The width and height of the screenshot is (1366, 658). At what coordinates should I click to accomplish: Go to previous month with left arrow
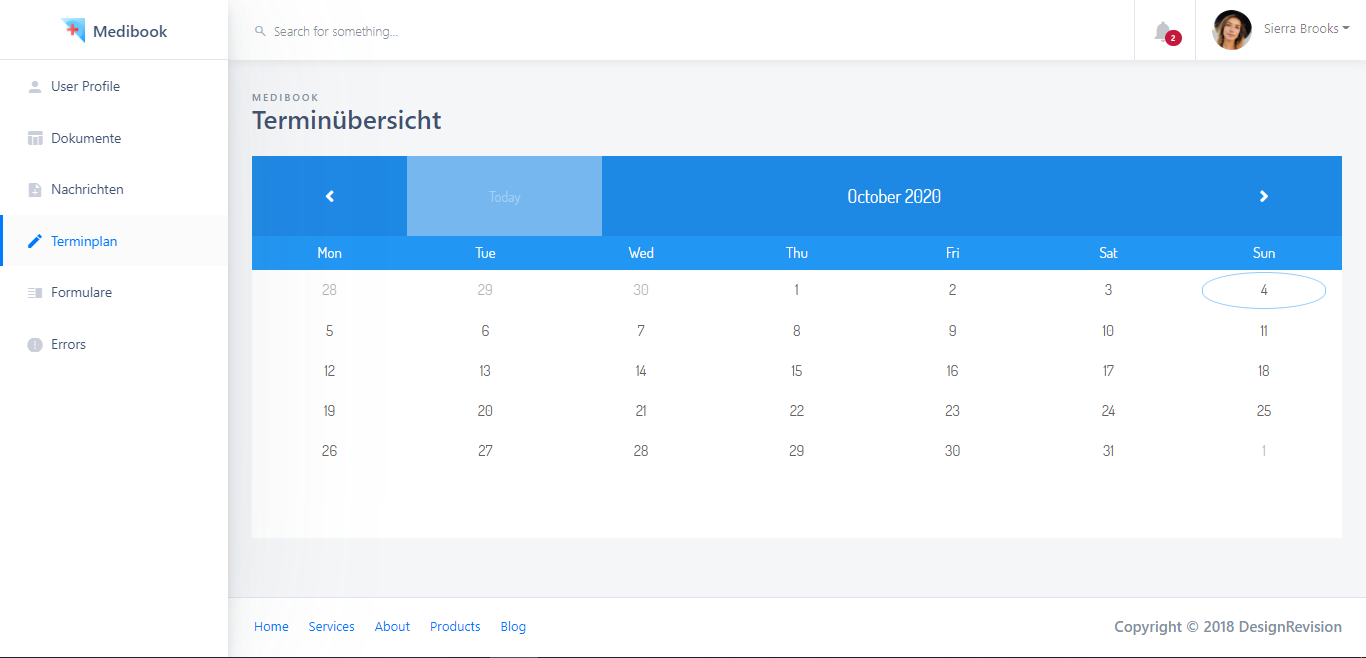(x=330, y=196)
